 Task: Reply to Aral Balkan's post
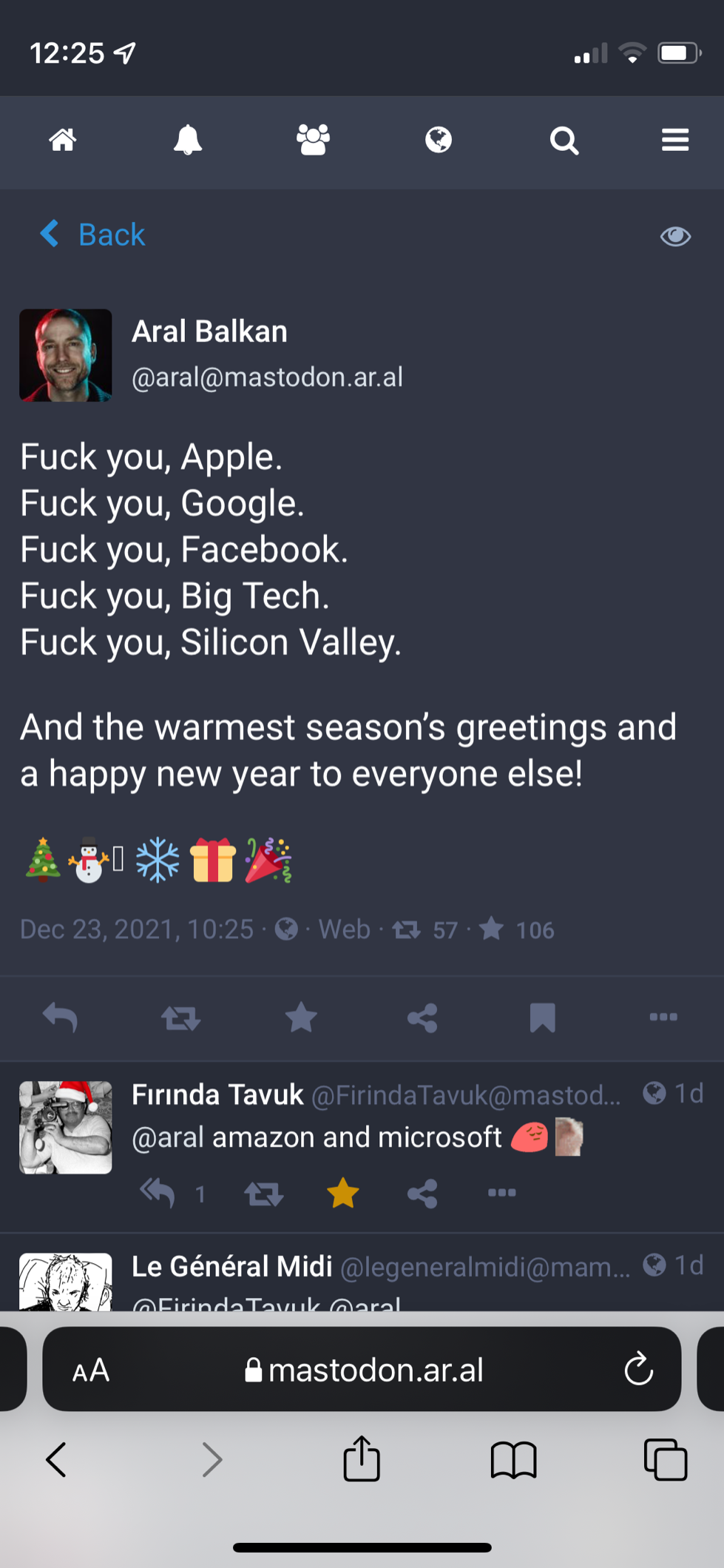60,1017
